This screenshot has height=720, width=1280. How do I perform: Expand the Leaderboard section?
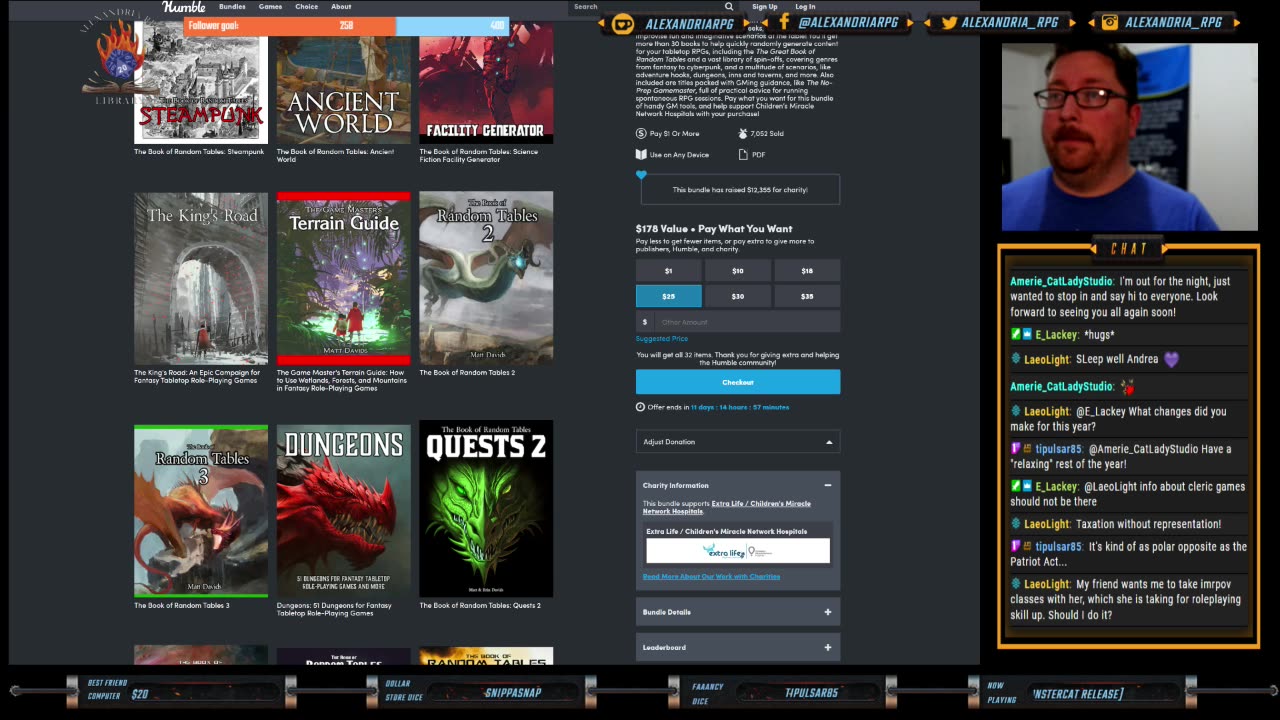tap(738, 647)
